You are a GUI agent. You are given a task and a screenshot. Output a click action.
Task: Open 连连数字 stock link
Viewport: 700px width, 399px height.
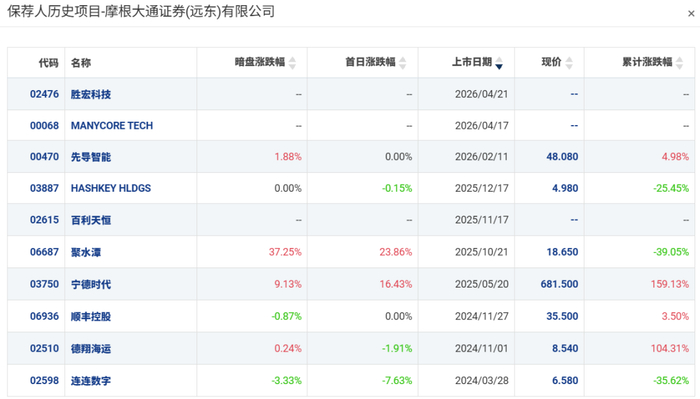91,381
